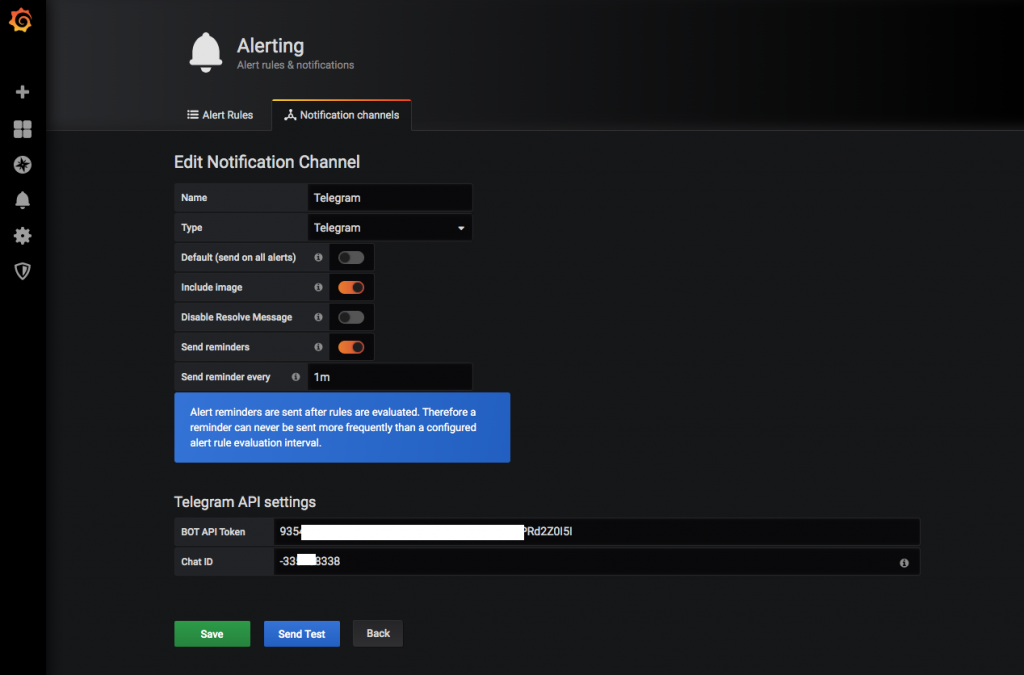
Task: Click the large Alerting bell header icon
Action: click(206, 52)
